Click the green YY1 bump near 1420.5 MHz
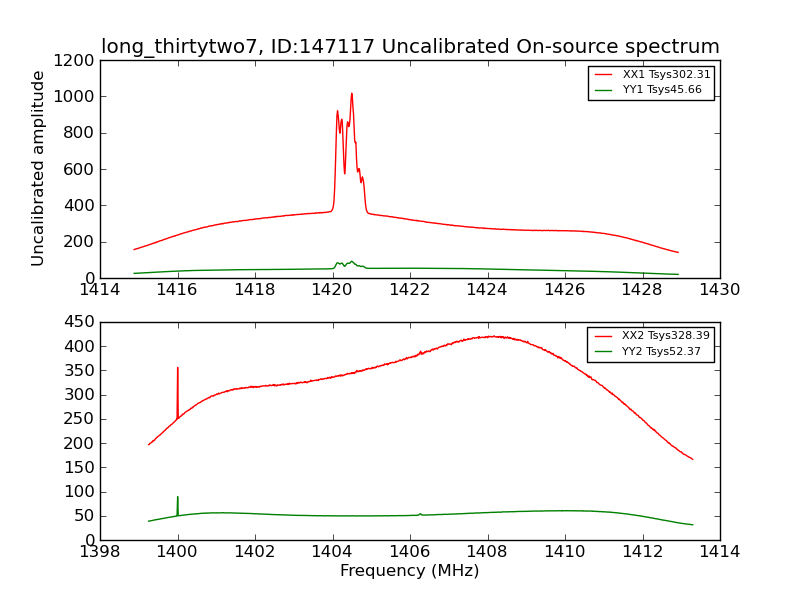This screenshot has width=800, height=600. coord(352,262)
